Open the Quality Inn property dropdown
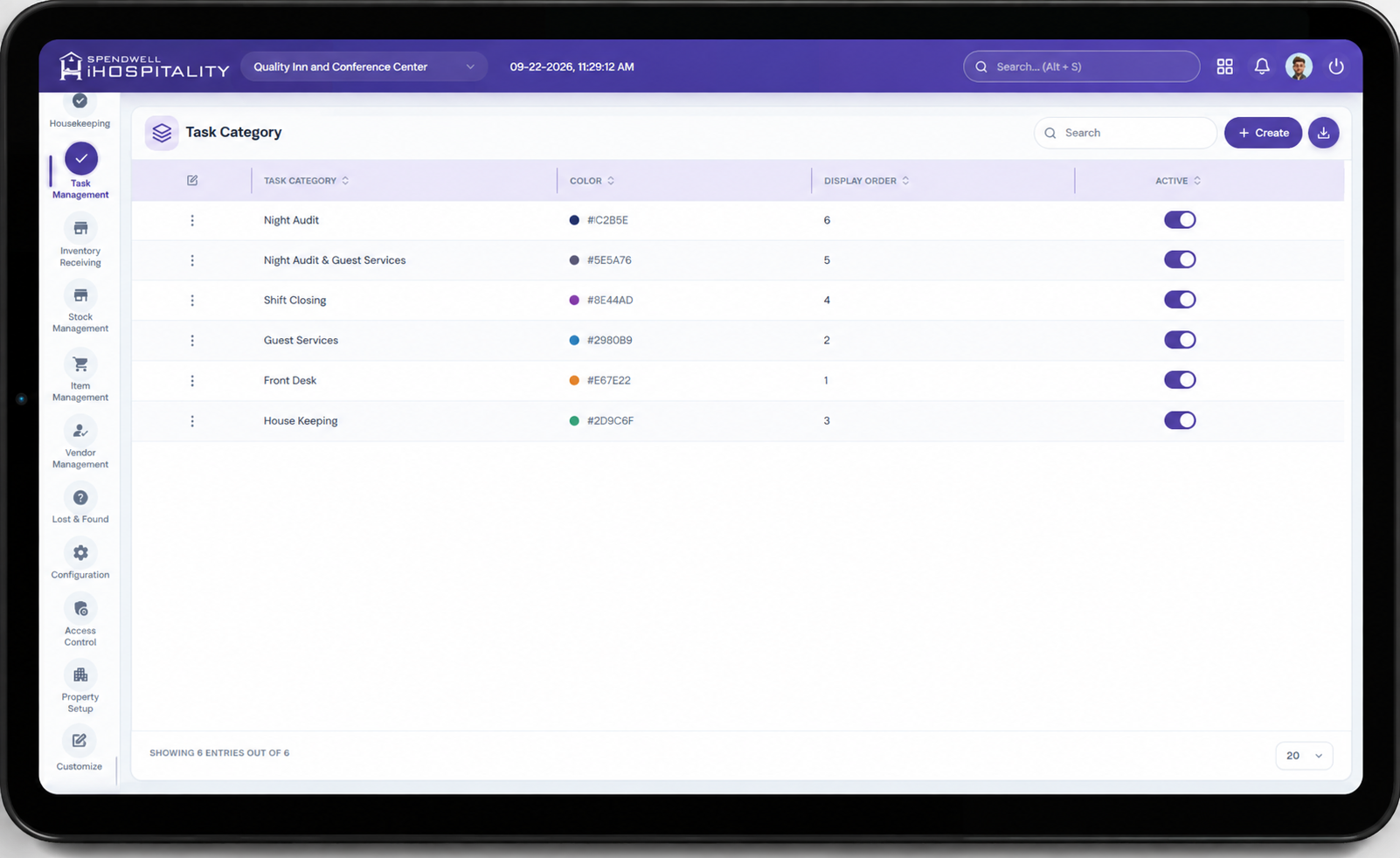This screenshot has height=858, width=1400. point(364,66)
